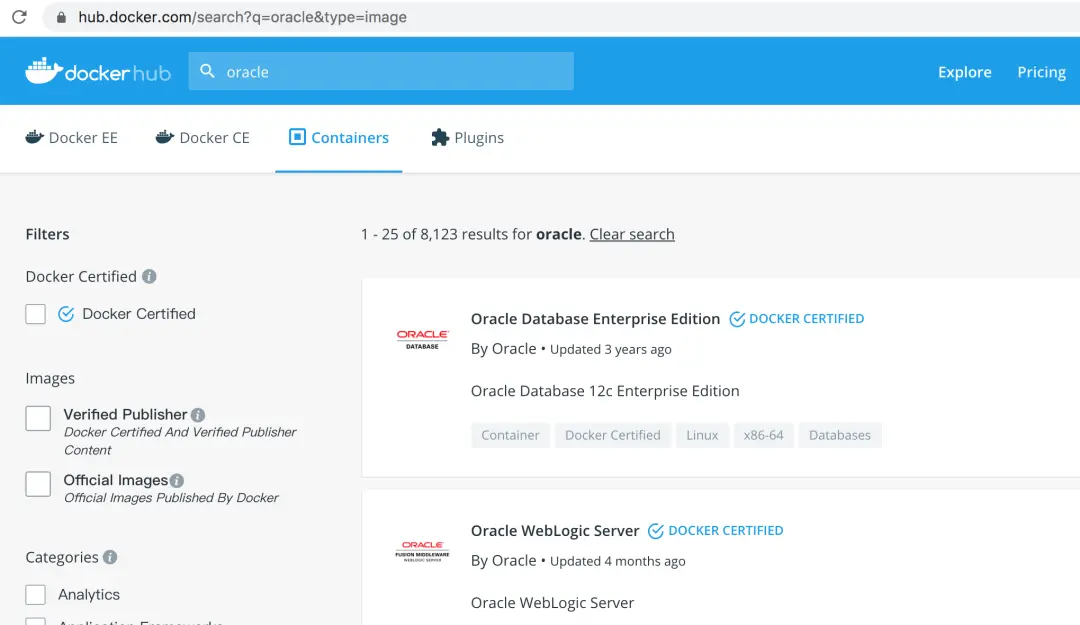The width and height of the screenshot is (1080, 625).
Task: Click the browser address bar URL
Action: point(242,17)
